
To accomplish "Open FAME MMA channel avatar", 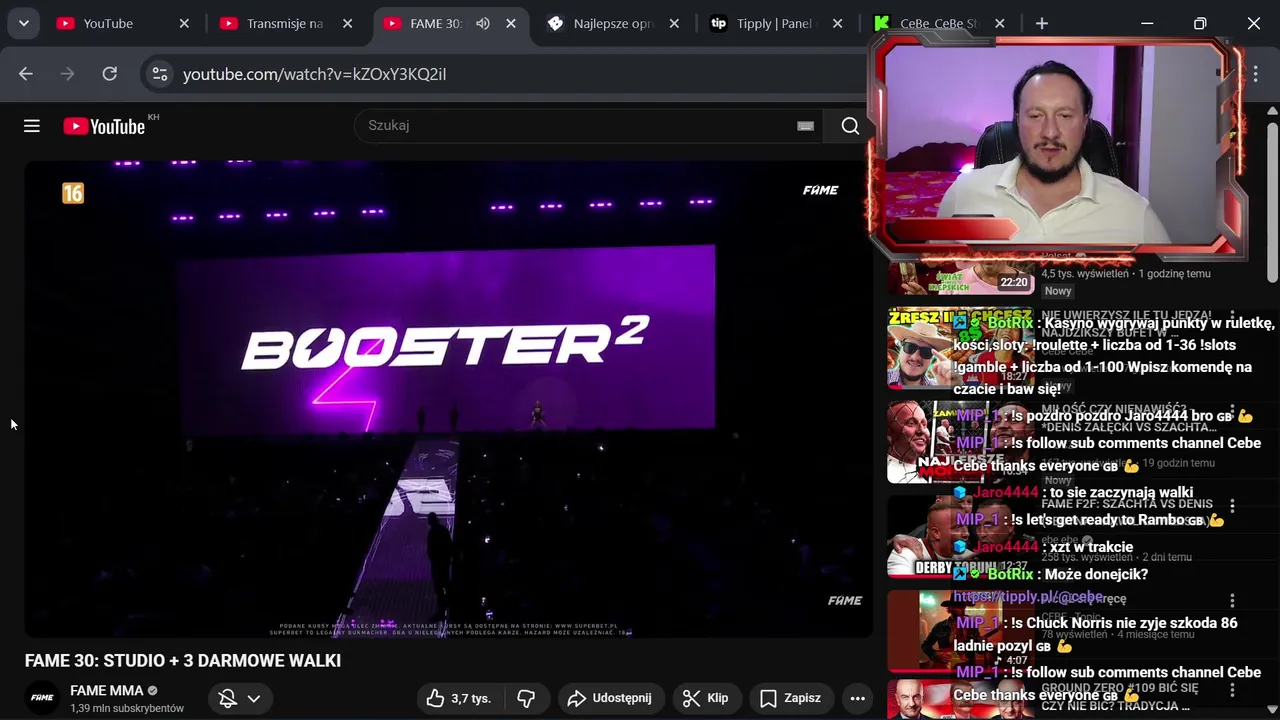I will pos(42,698).
